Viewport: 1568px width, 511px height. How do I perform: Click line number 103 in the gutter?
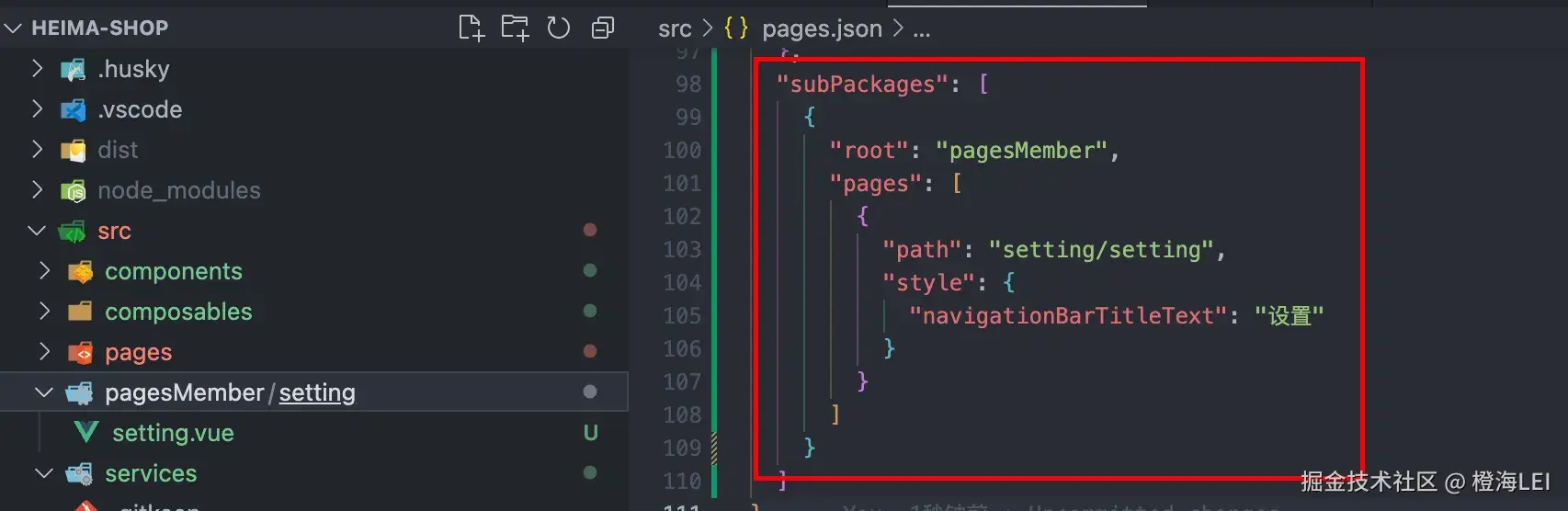(682, 250)
